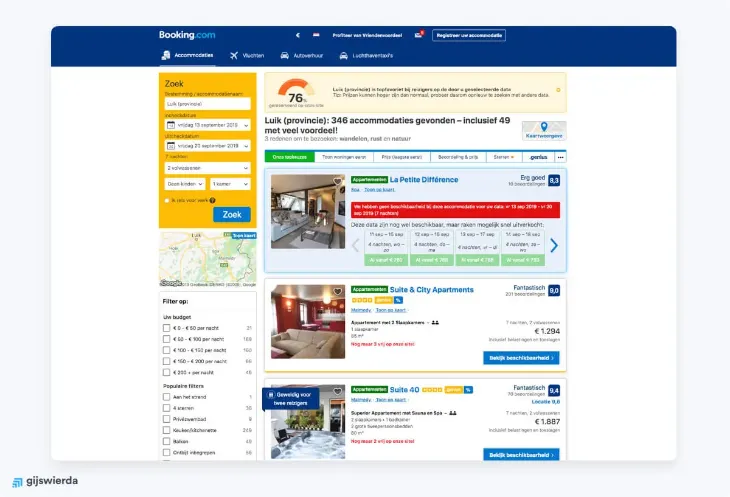Click Bekijk beschikbaarheid for Suite 40
The image size is (730, 497).
tap(521, 455)
